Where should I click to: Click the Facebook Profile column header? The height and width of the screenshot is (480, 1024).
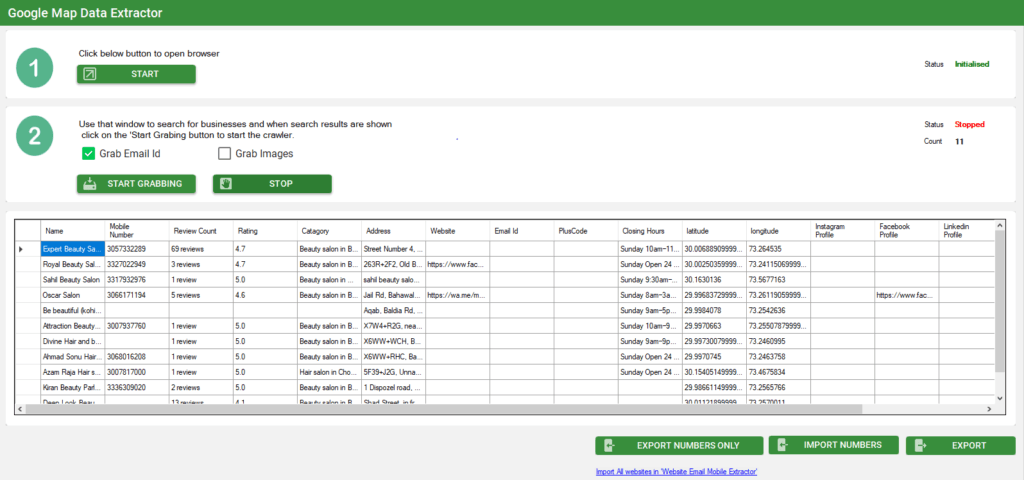point(906,231)
